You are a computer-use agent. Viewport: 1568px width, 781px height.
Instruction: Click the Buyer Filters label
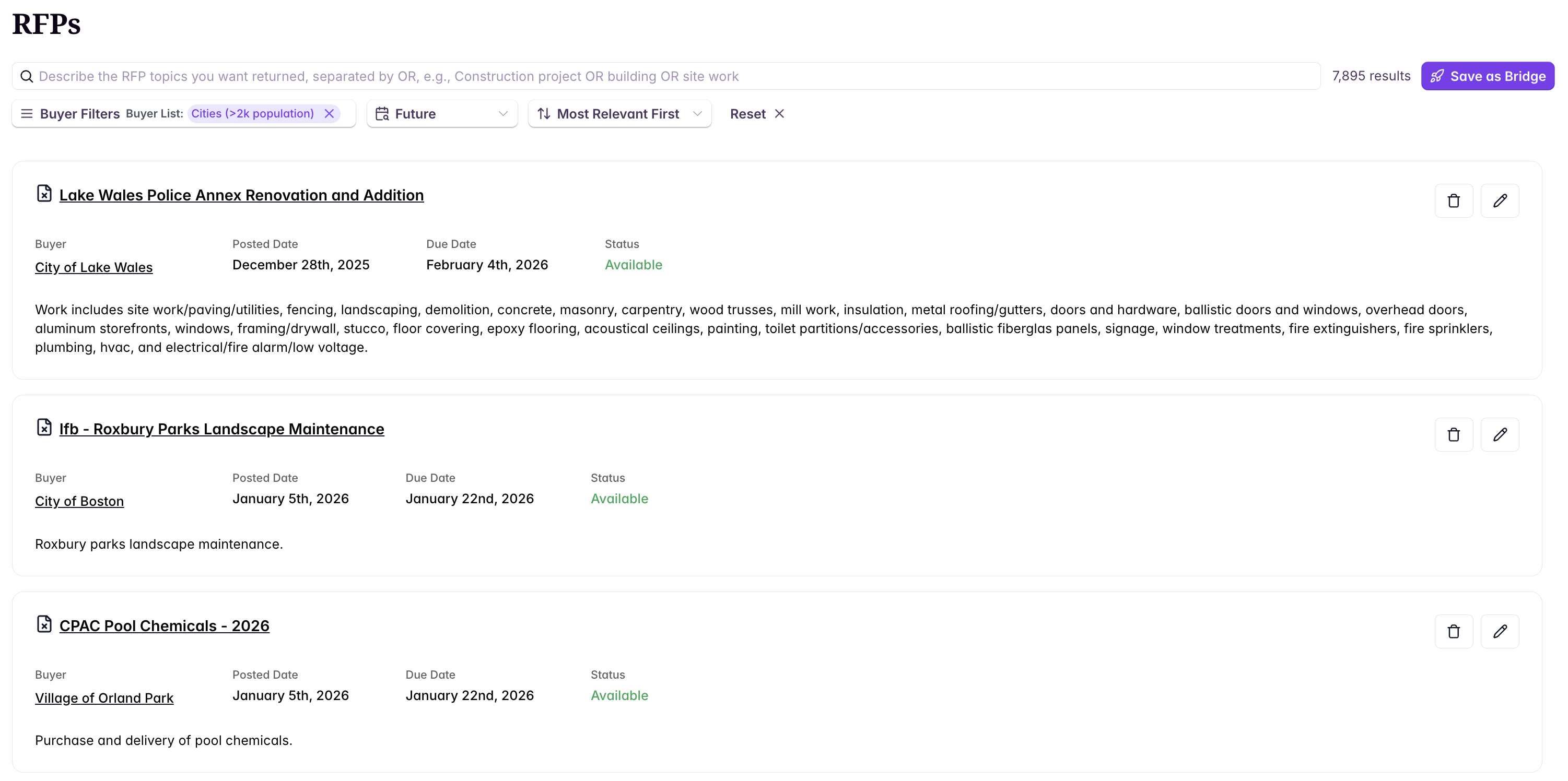point(80,113)
